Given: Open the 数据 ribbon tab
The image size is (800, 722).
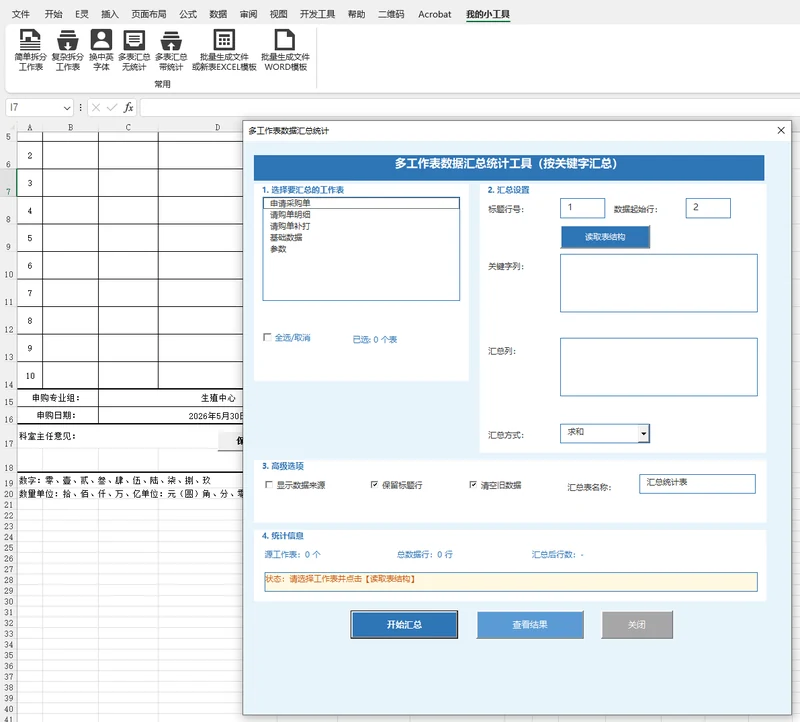Looking at the screenshot, I should 218,14.
